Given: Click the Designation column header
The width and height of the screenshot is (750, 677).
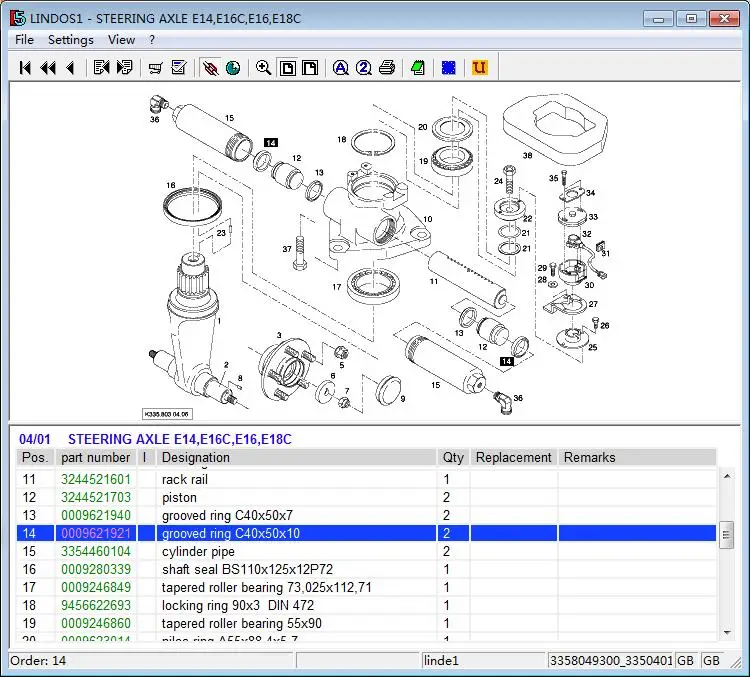Looking at the screenshot, I should click(x=196, y=457).
